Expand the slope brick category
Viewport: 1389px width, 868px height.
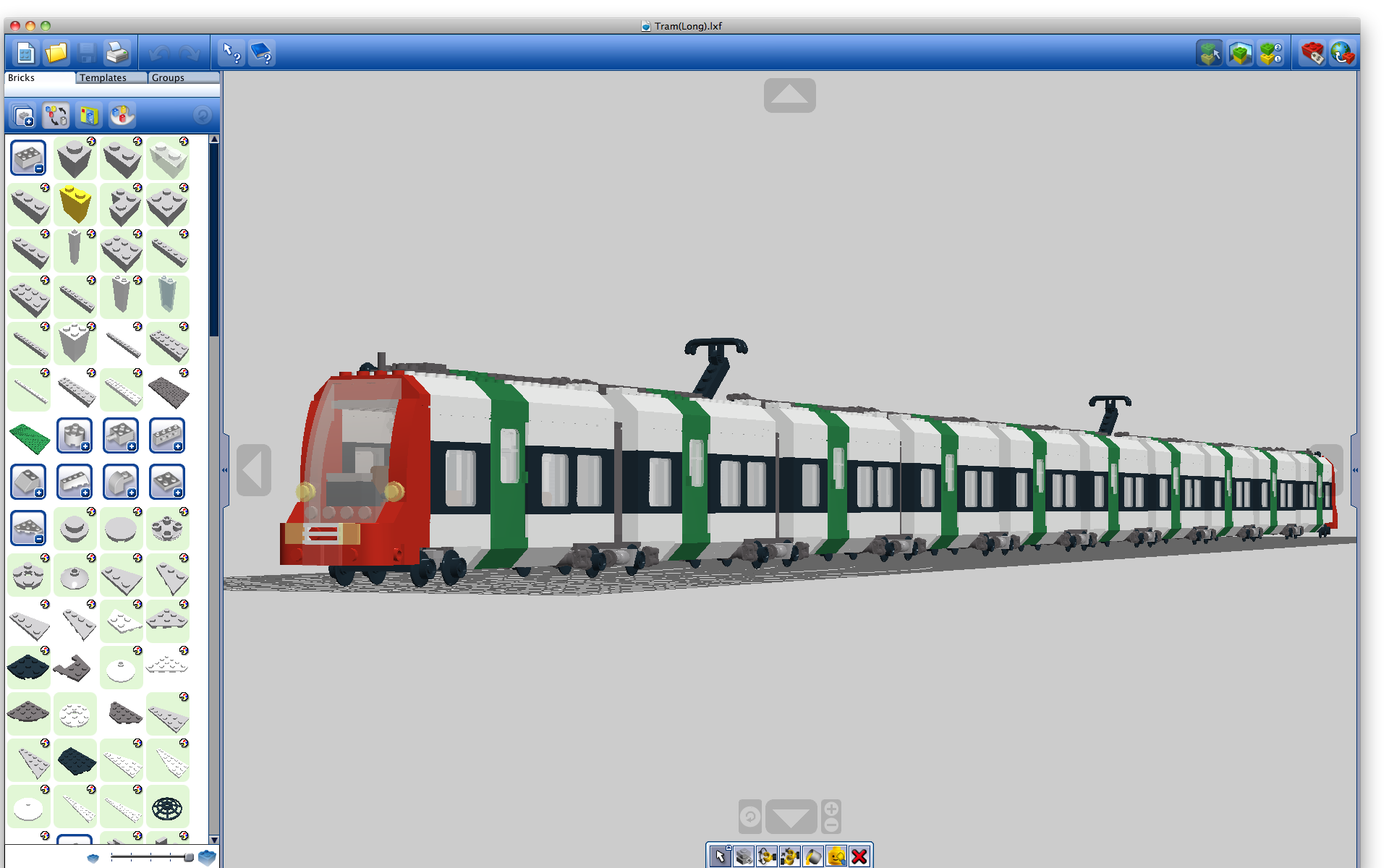coord(28,482)
